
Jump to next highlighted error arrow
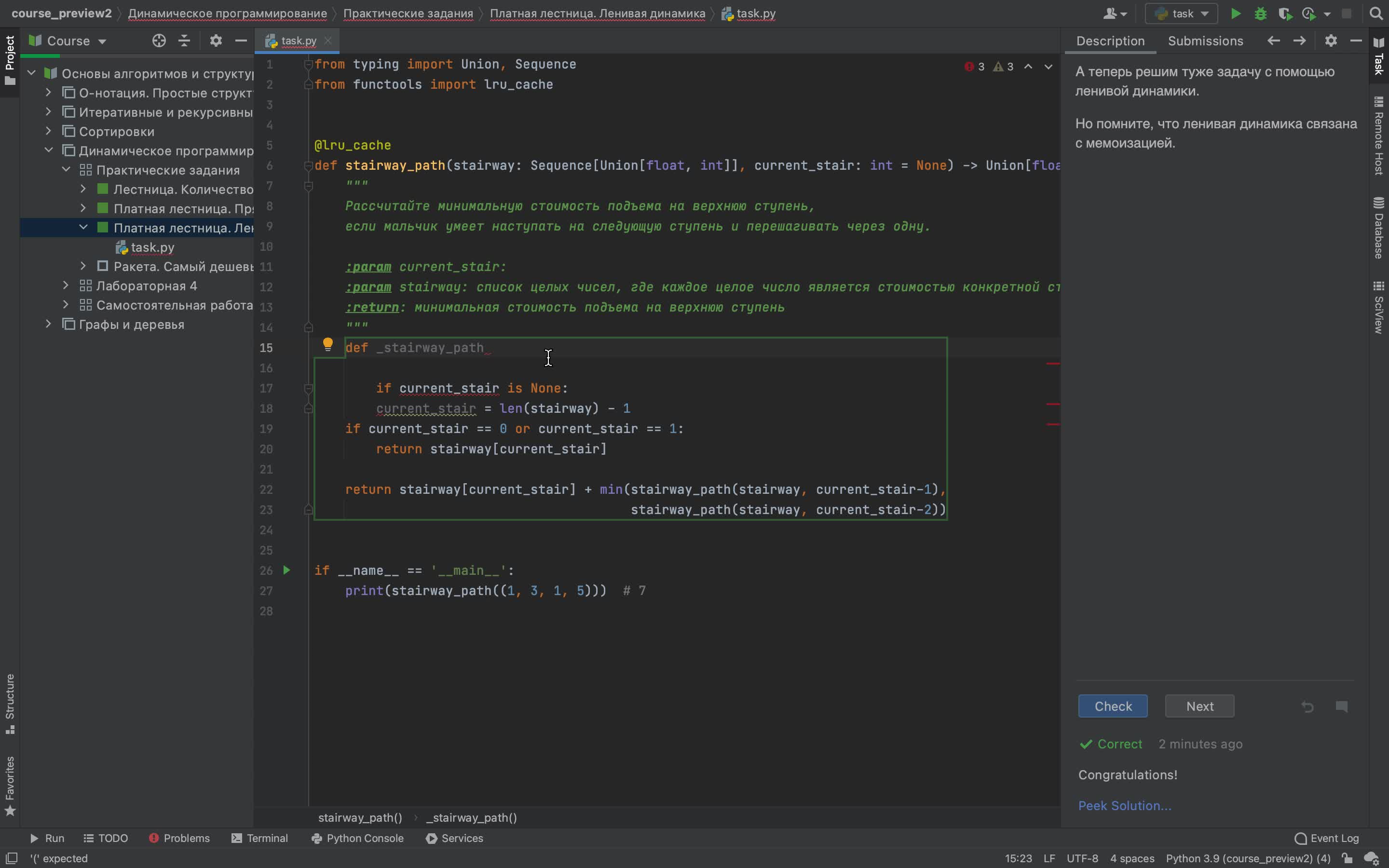[x=1048, y=67]
